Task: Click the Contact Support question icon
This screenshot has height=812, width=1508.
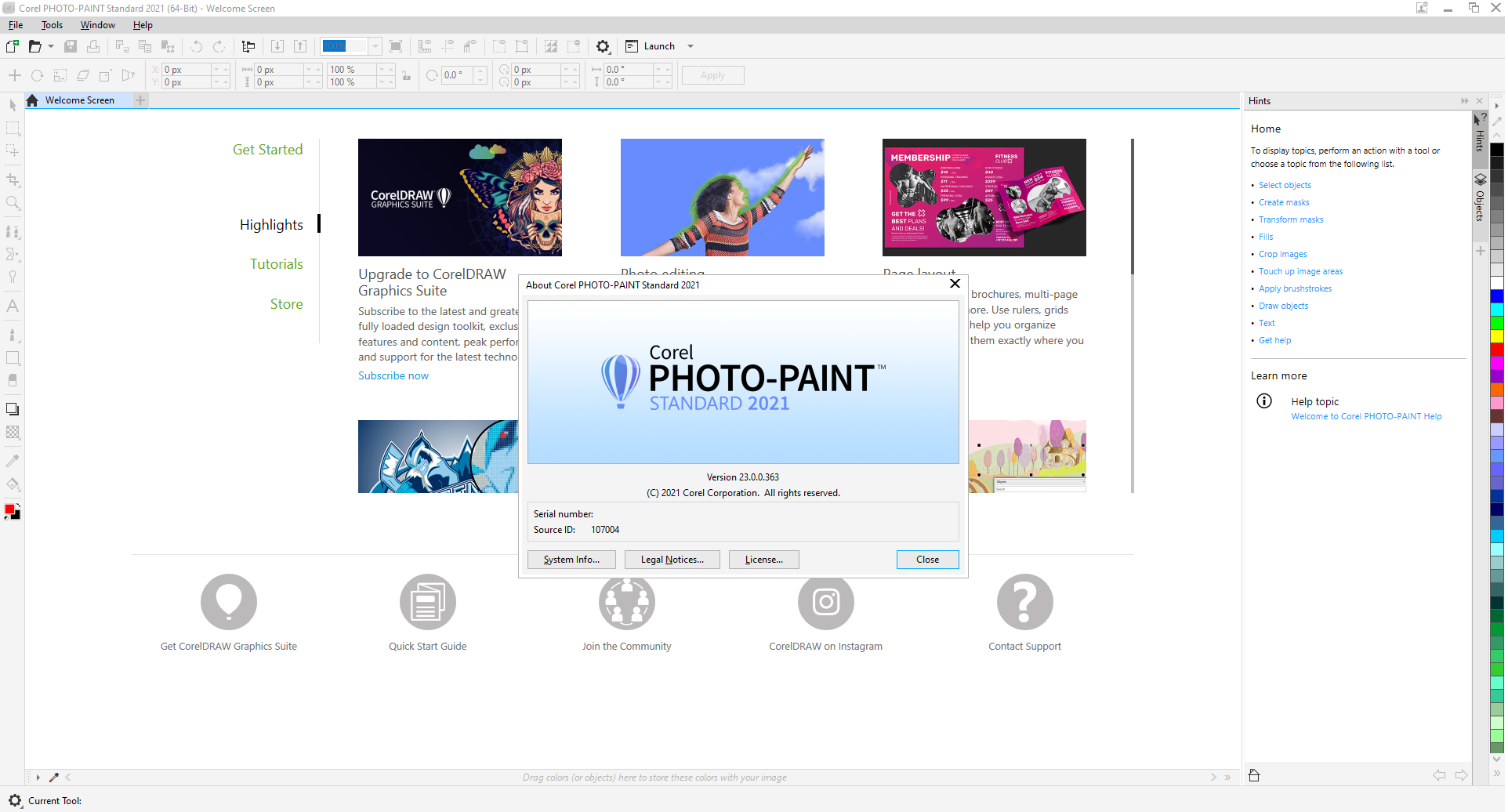Action: 1024,602
